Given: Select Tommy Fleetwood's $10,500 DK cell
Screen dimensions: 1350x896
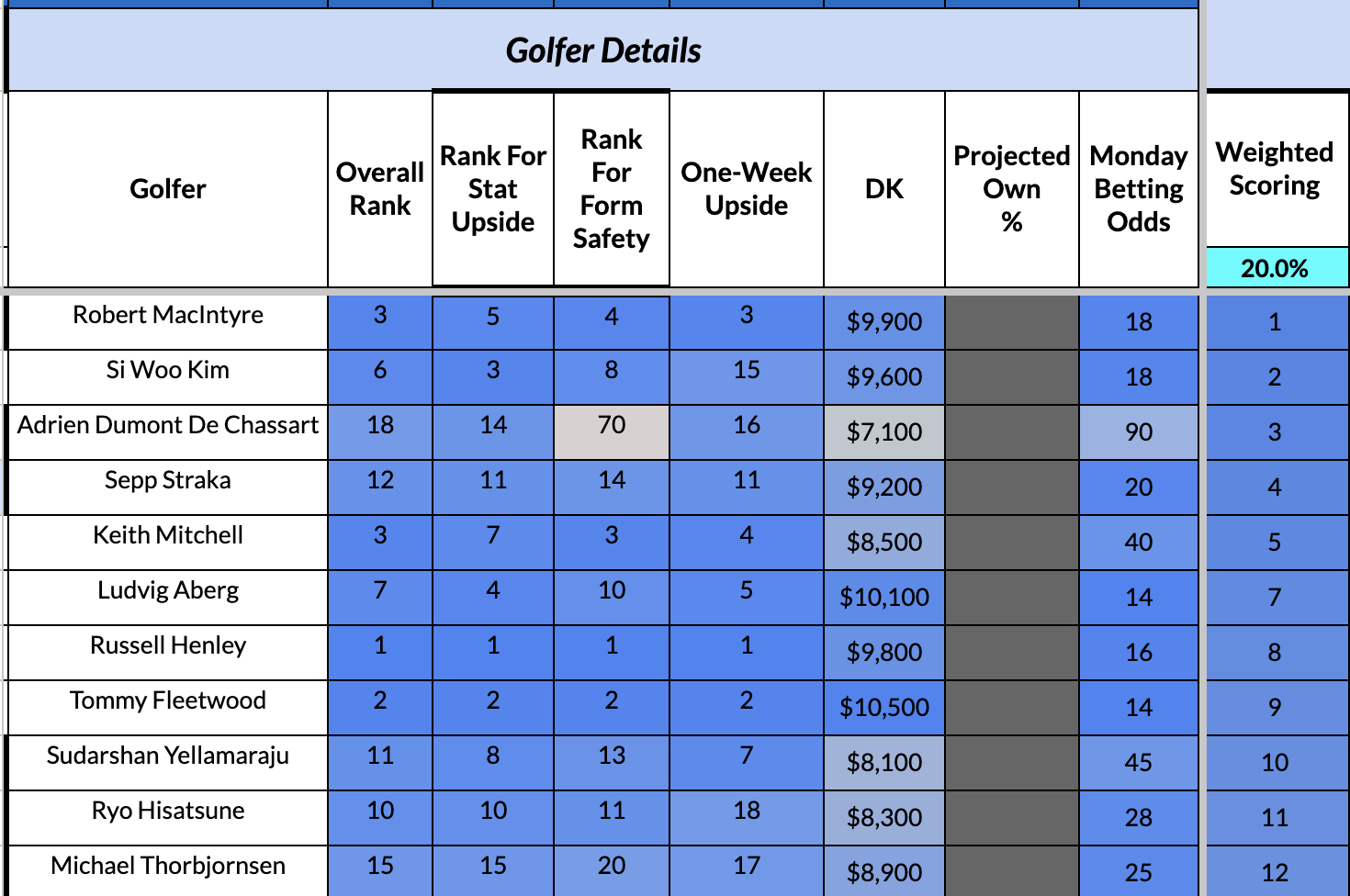Looking at the screenshot, I should coord(883,707).
